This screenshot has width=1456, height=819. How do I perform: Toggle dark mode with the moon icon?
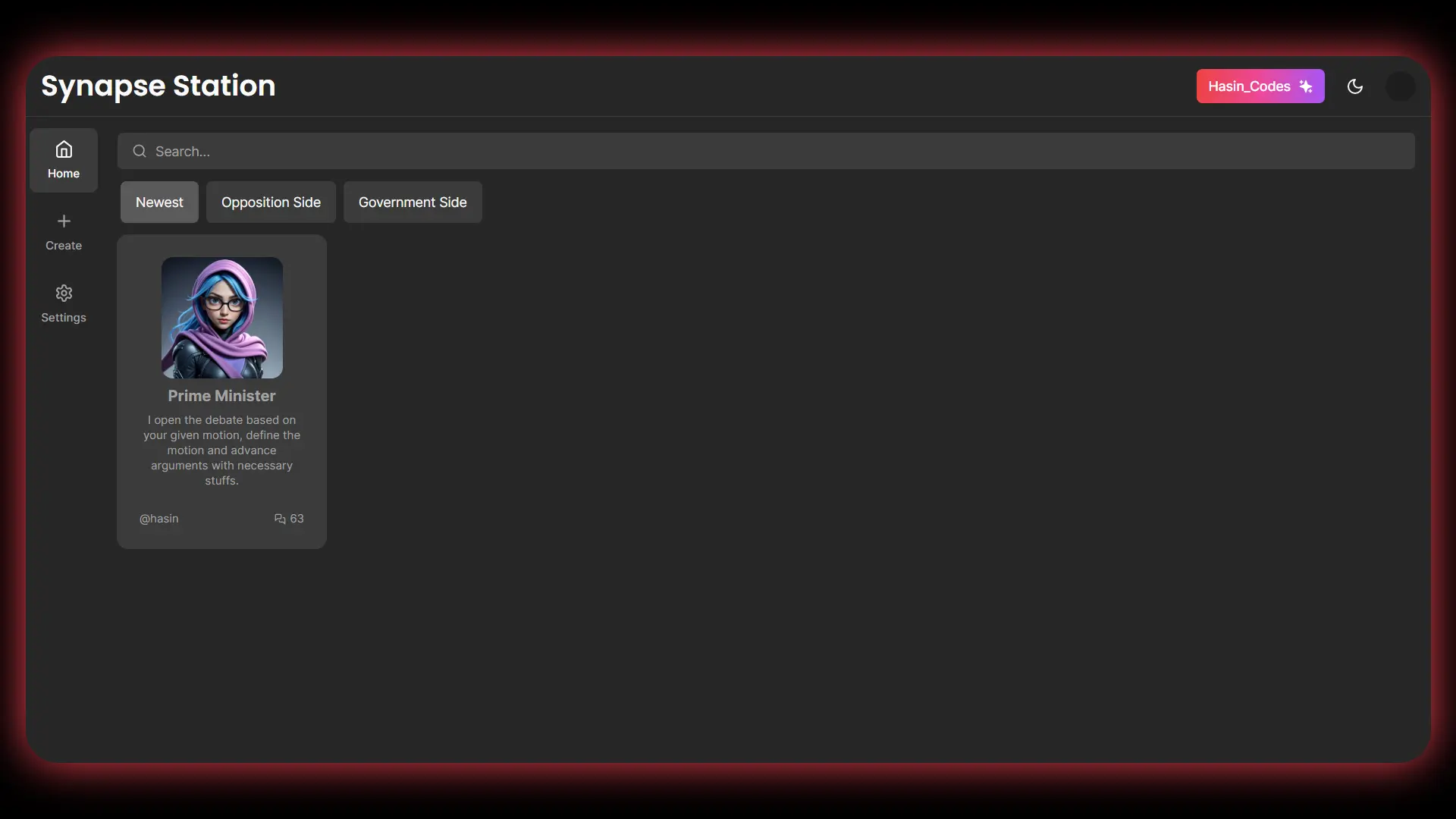coord(1355,86)
